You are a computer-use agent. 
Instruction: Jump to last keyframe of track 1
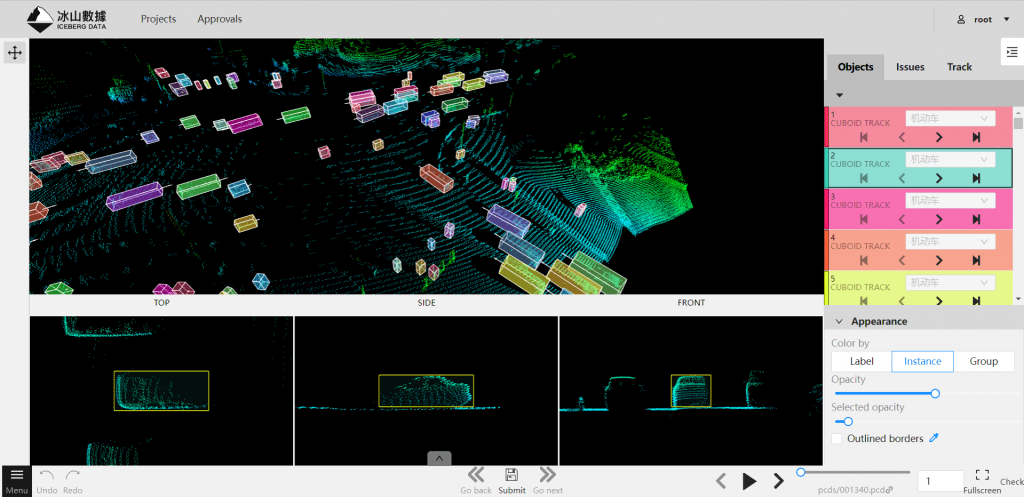point(976,137)
